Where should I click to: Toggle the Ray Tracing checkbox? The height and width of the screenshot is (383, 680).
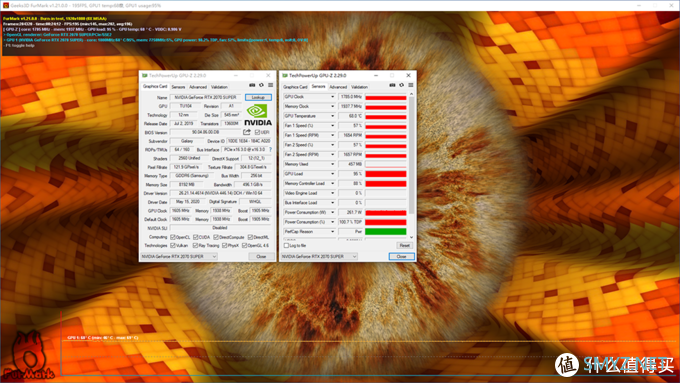[x=196, y=246]
